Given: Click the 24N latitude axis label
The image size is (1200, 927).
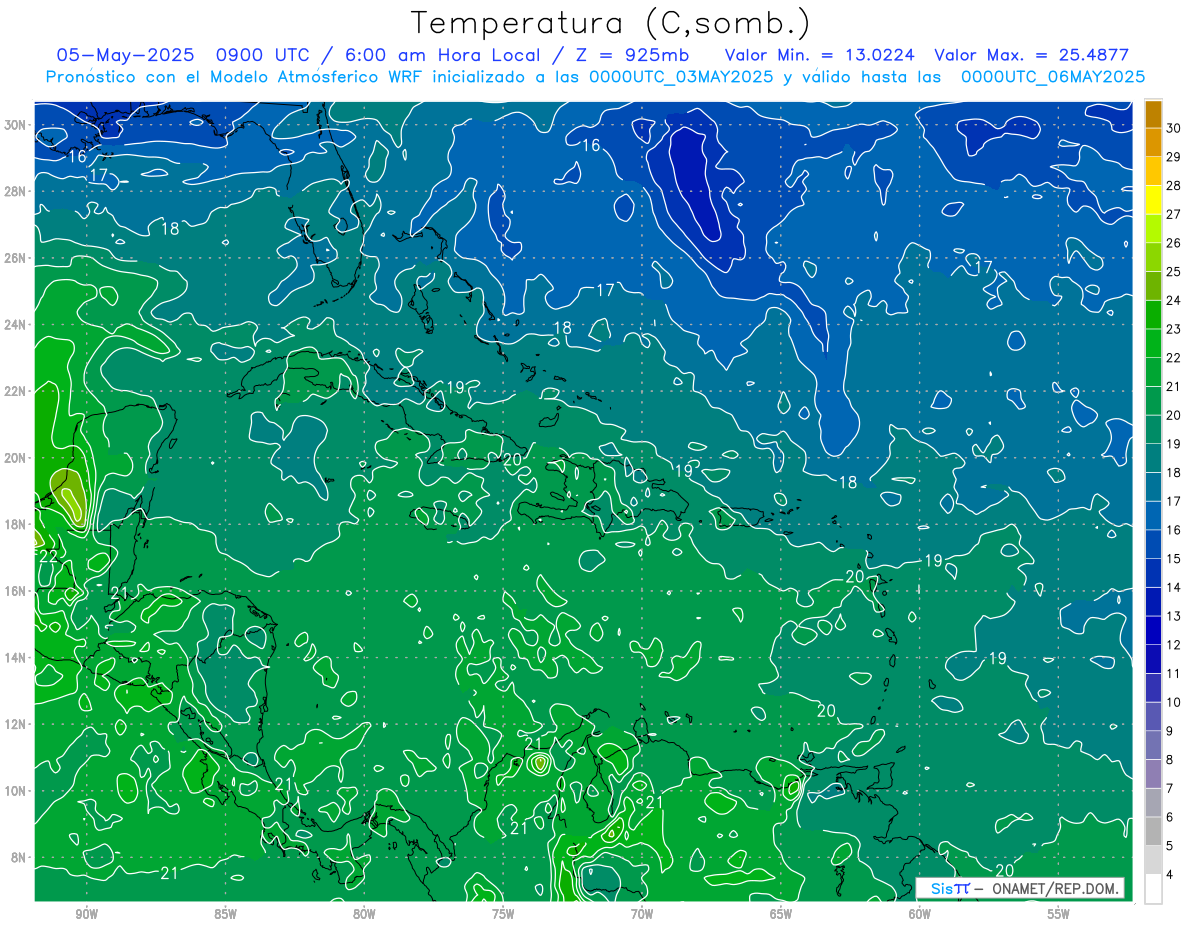Looking at the screenshot, I should 16,324.
